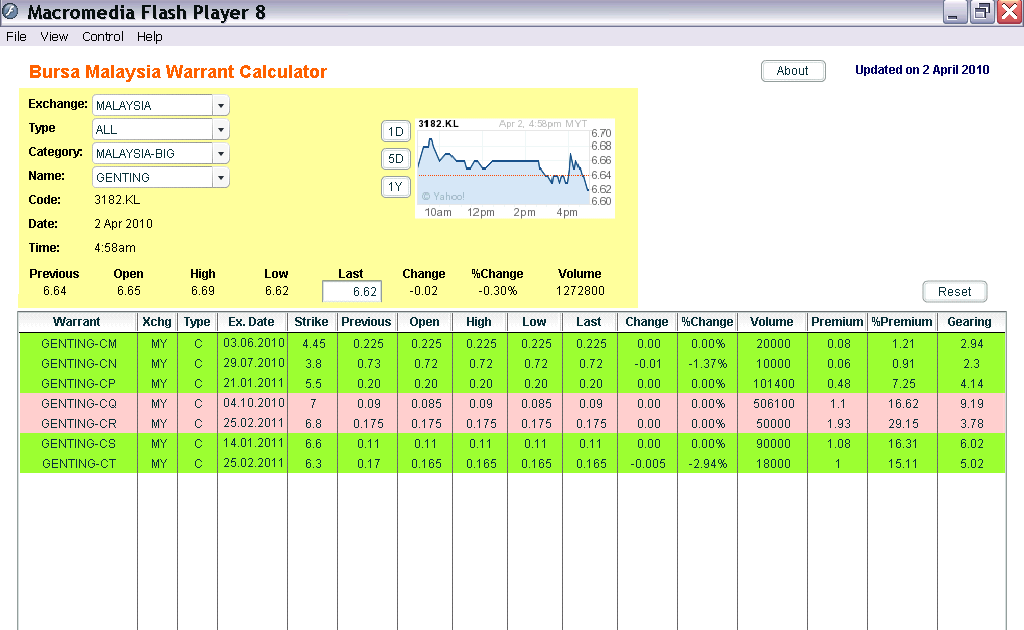
Task: Click %premium value 29.15
Action: pos(903,424)
